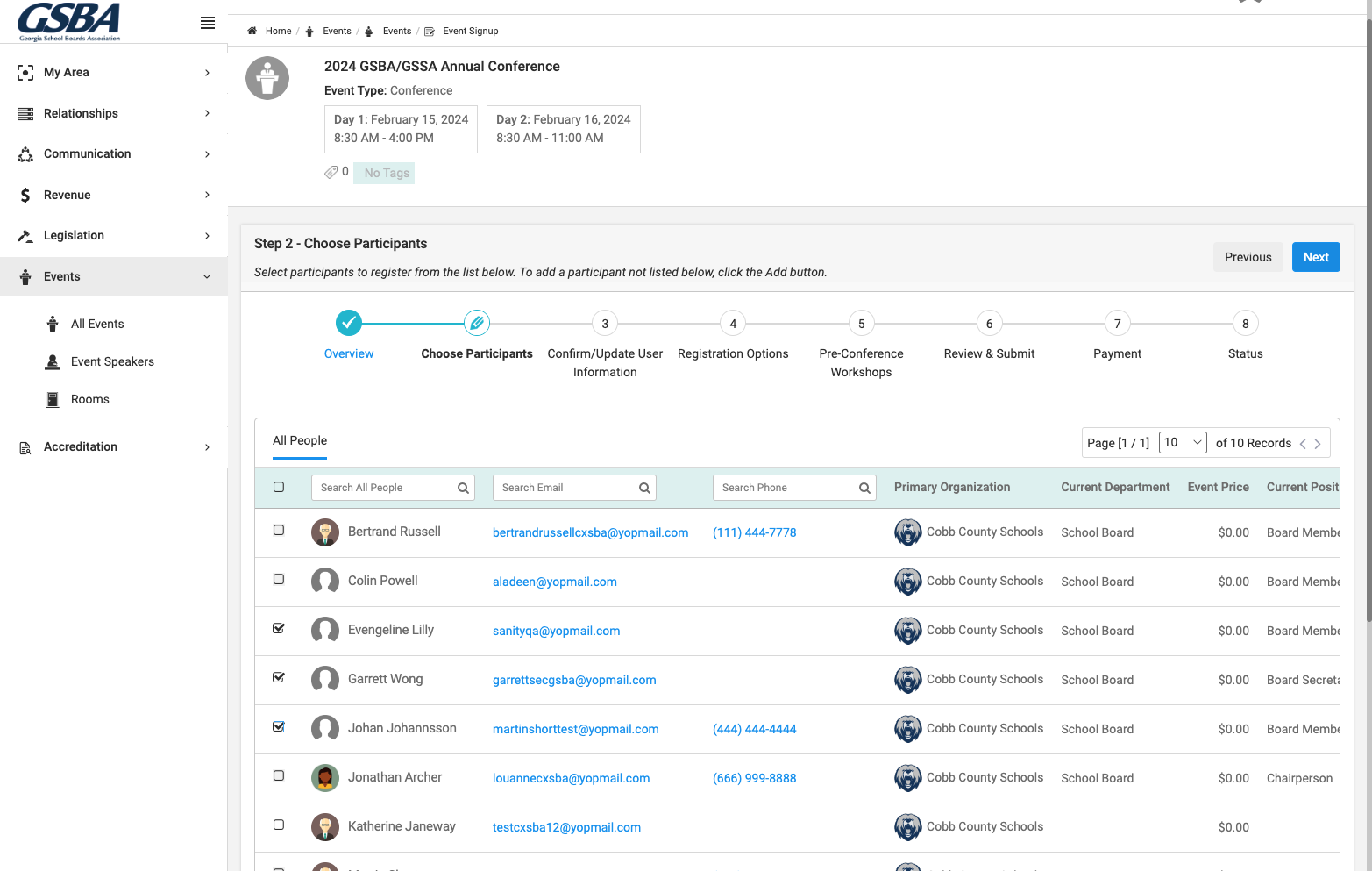Click the Search Email input field
The height and width of the screenshot is (871, 1372).
[574, 488]
